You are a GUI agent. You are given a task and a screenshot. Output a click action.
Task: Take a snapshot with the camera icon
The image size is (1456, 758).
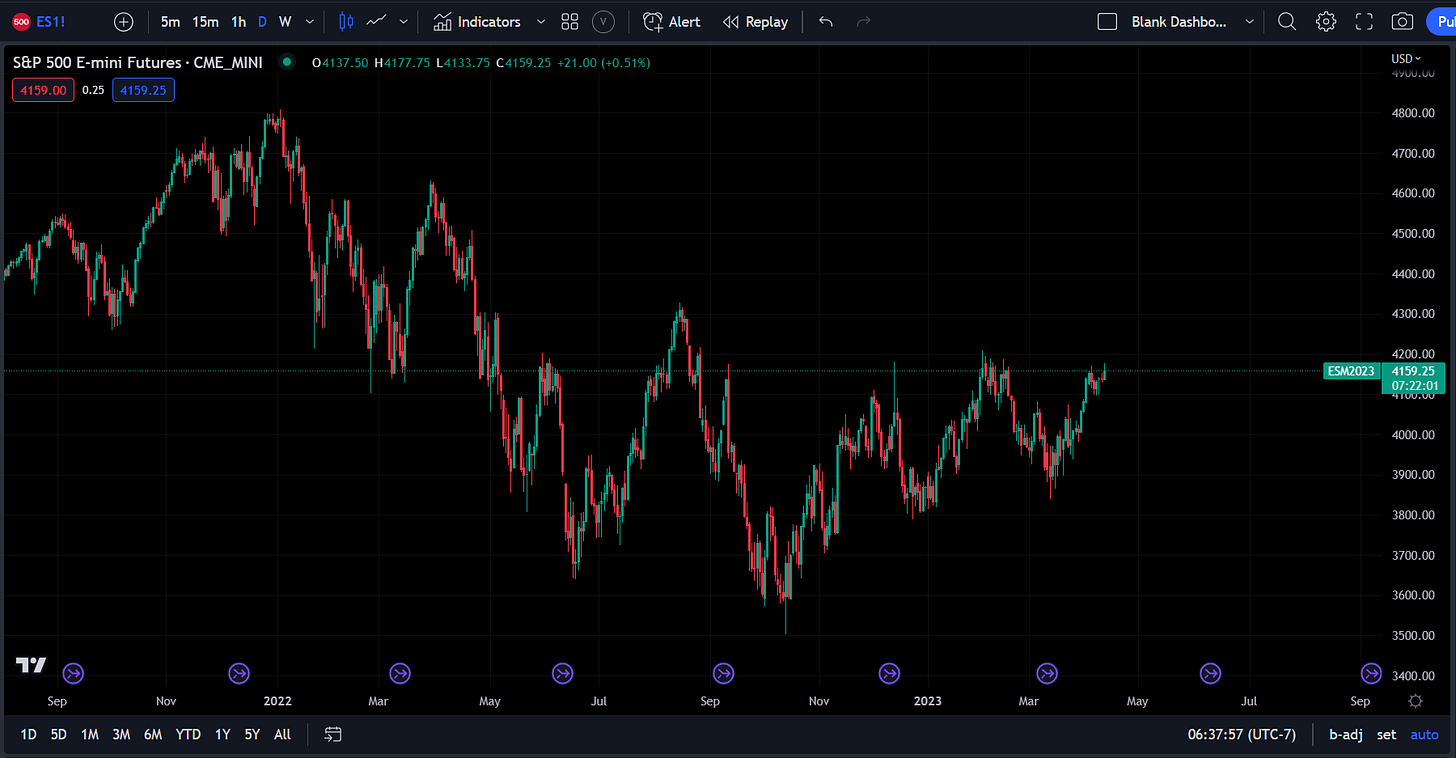[1403, 21]
